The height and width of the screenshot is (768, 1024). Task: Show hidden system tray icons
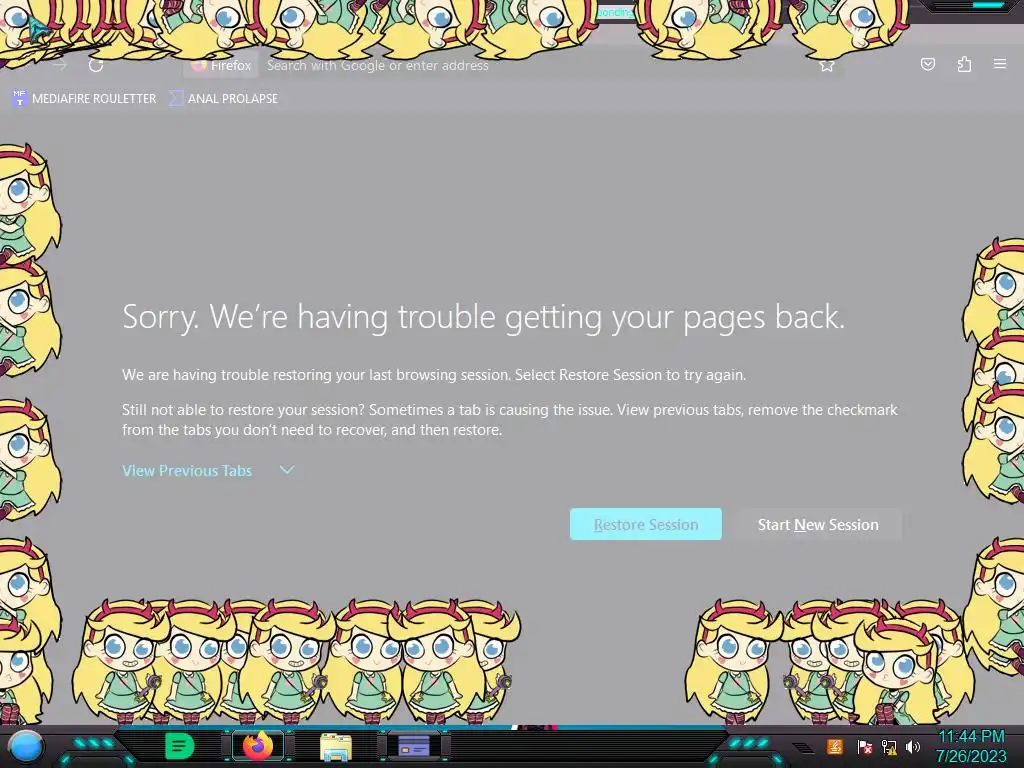(803, 747)
